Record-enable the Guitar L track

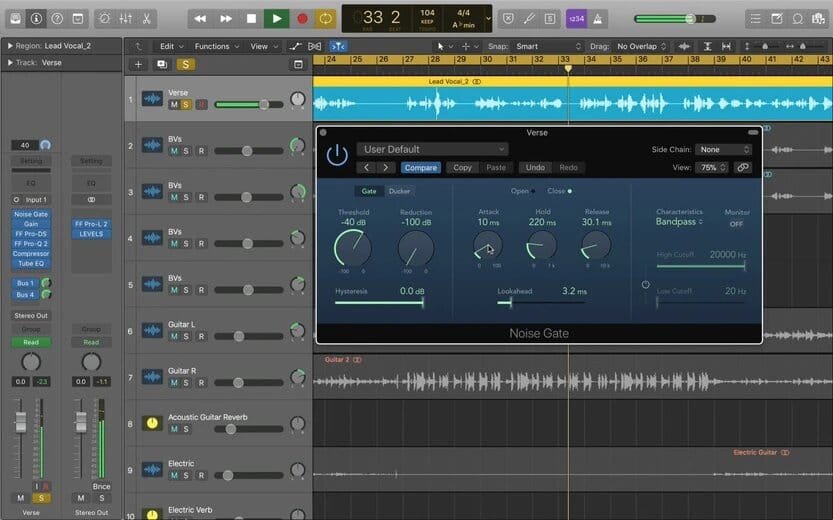(201, 336)
